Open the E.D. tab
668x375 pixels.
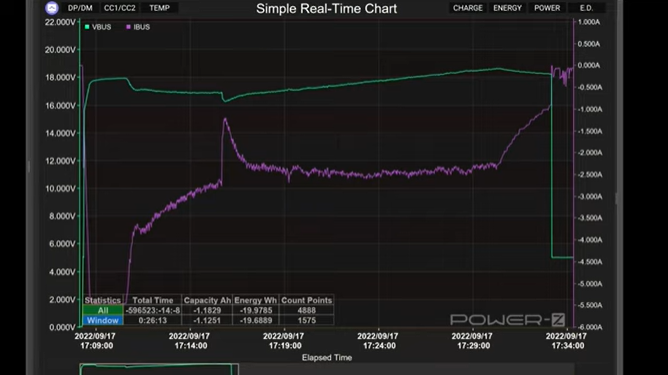(586, 8)
